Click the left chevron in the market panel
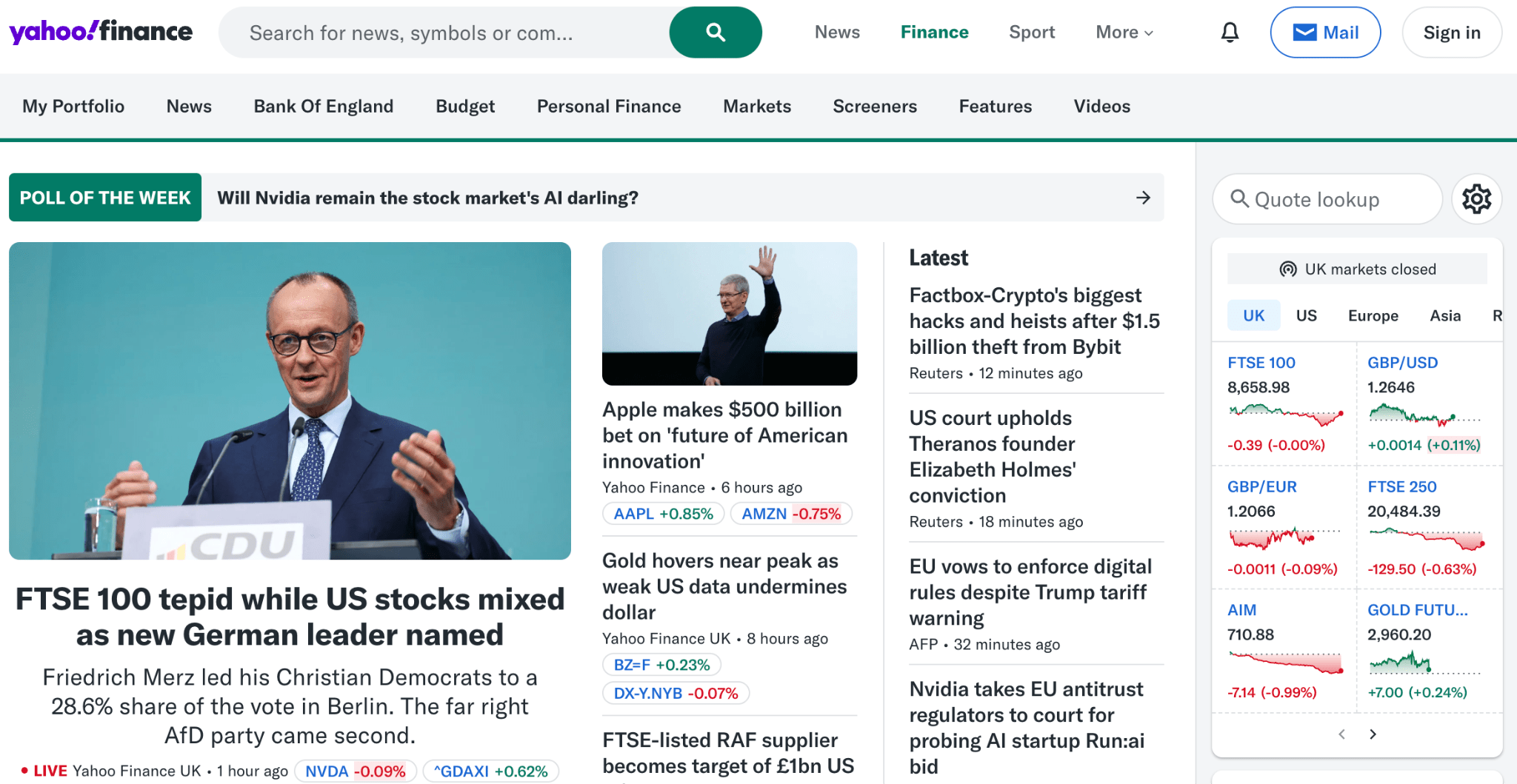Screen dimensions: 1517x784 click(1341, 734)
